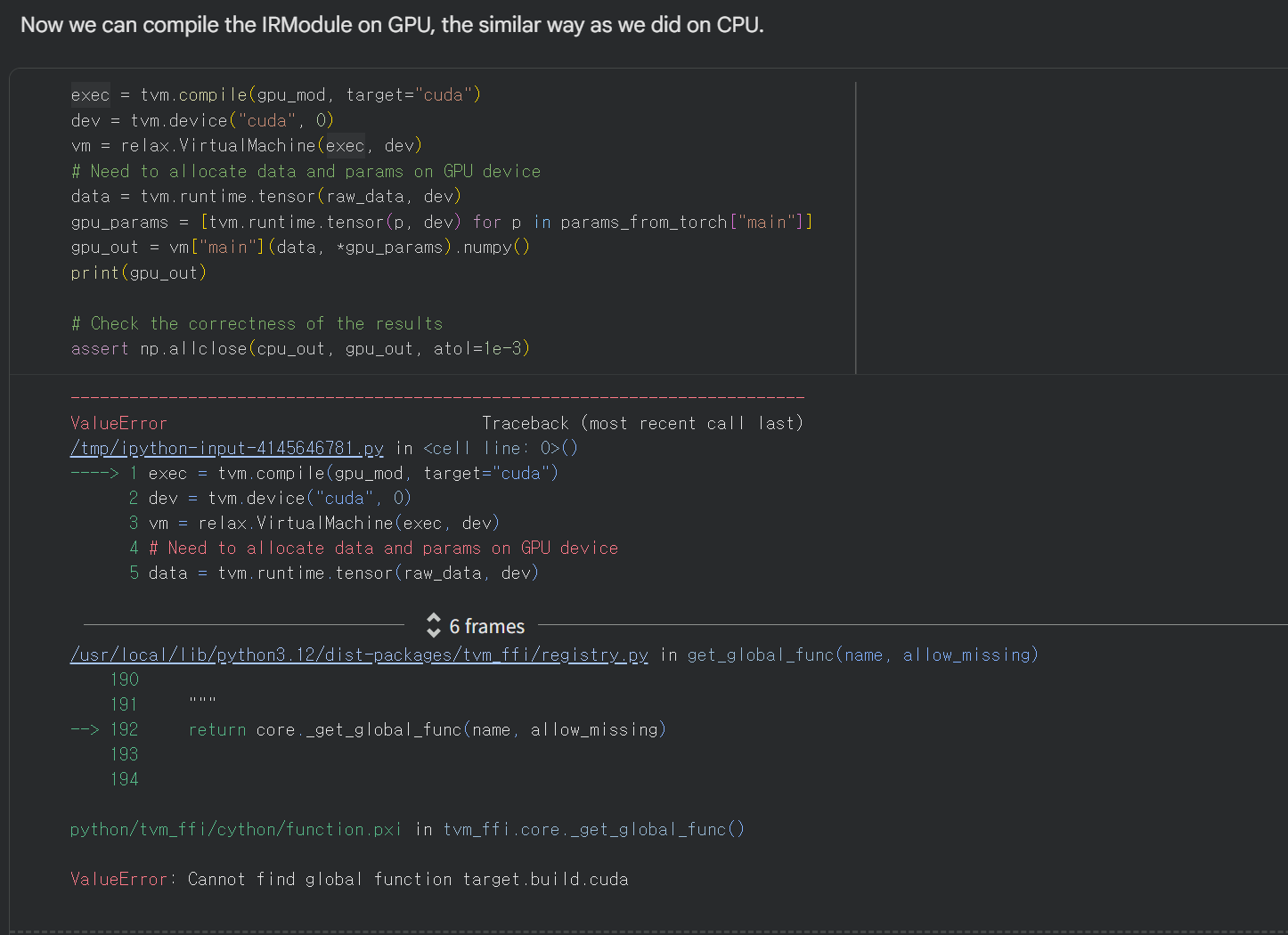Place cursor on the tvm.compile line in code editor
Screen dimensions: 1288x935
[x=276, y=95]
